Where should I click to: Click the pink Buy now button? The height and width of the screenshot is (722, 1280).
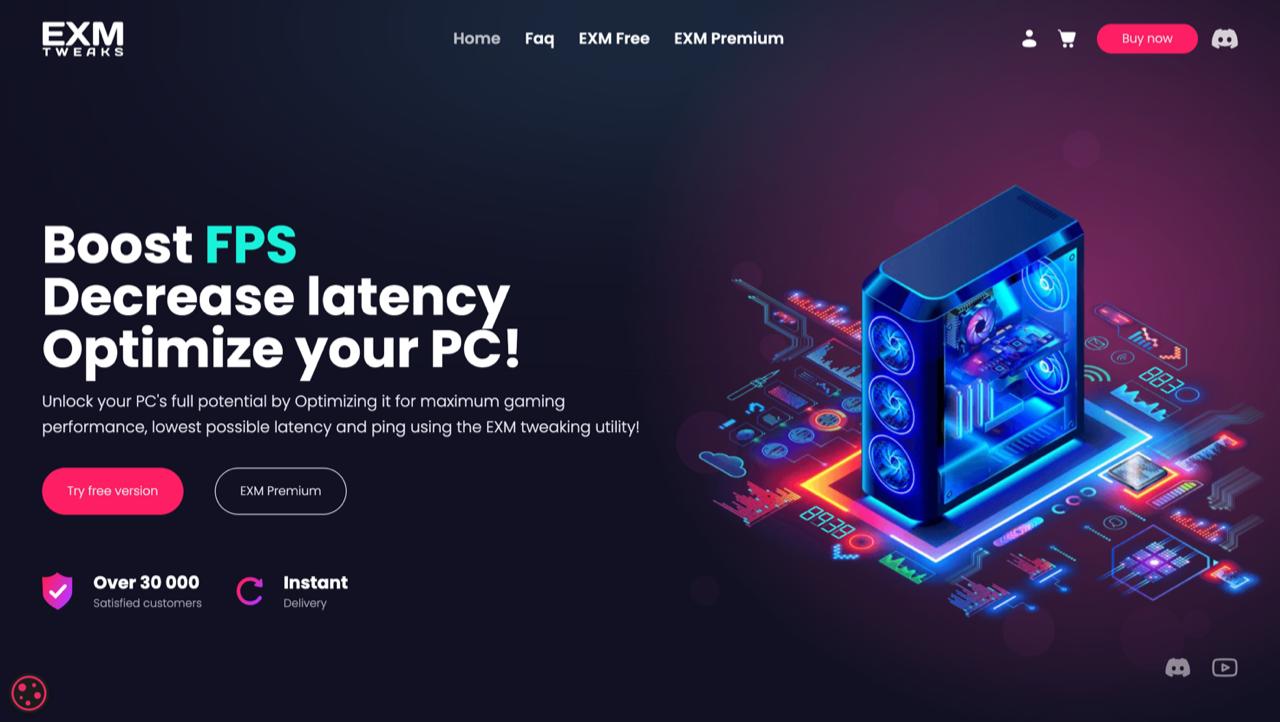click(x=1147, y=39)
